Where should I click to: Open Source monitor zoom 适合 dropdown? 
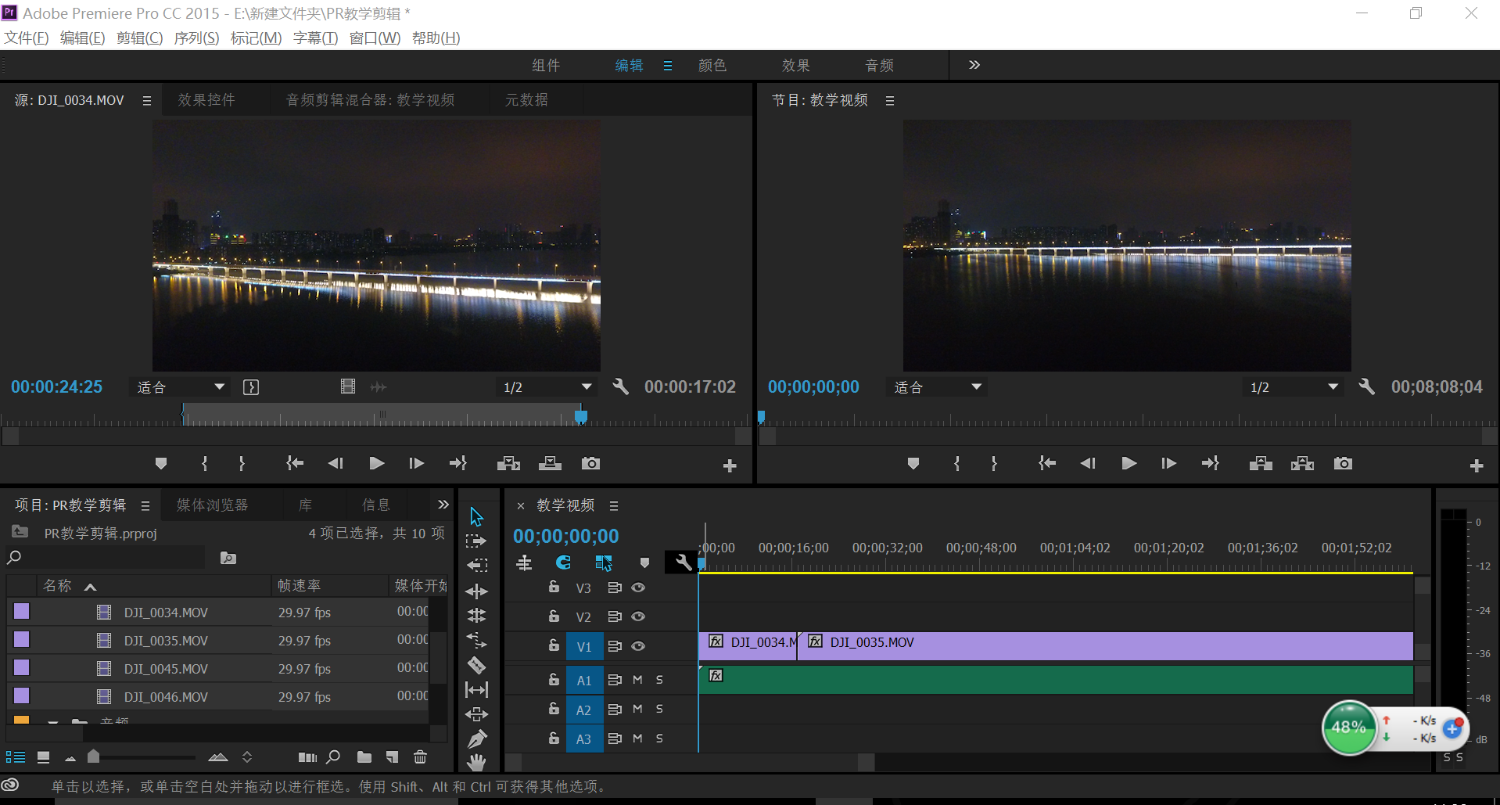(180, 387)
